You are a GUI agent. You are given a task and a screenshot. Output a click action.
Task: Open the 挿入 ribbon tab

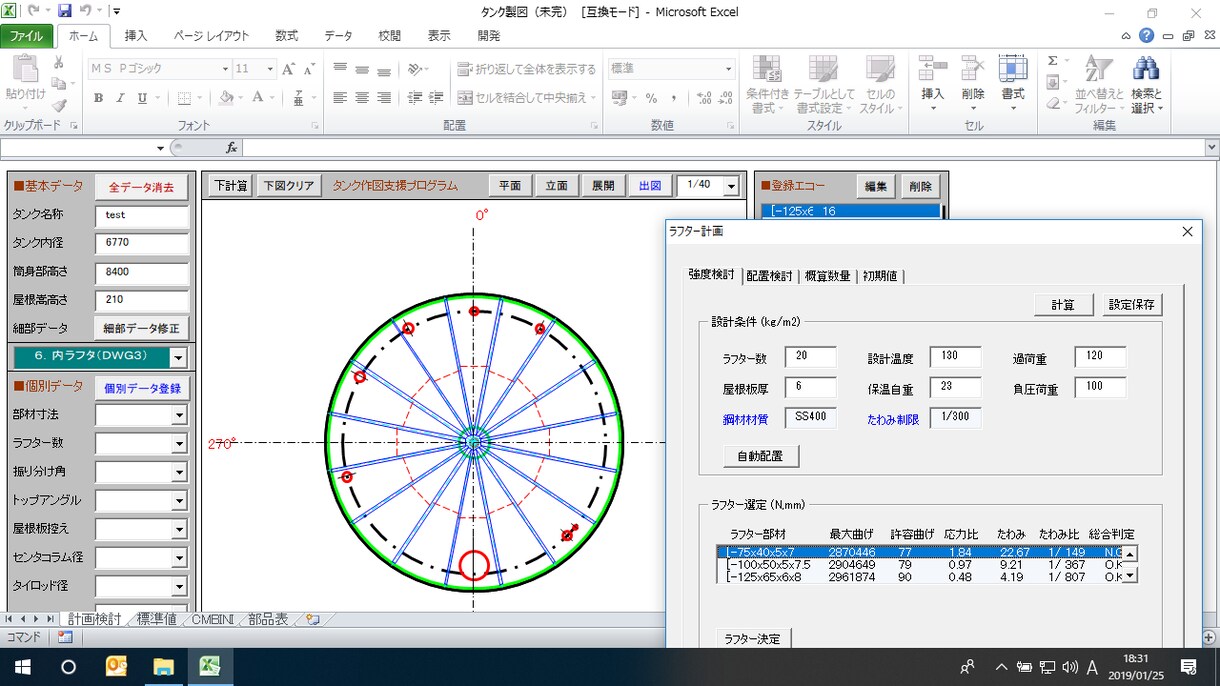click(136, 35)
